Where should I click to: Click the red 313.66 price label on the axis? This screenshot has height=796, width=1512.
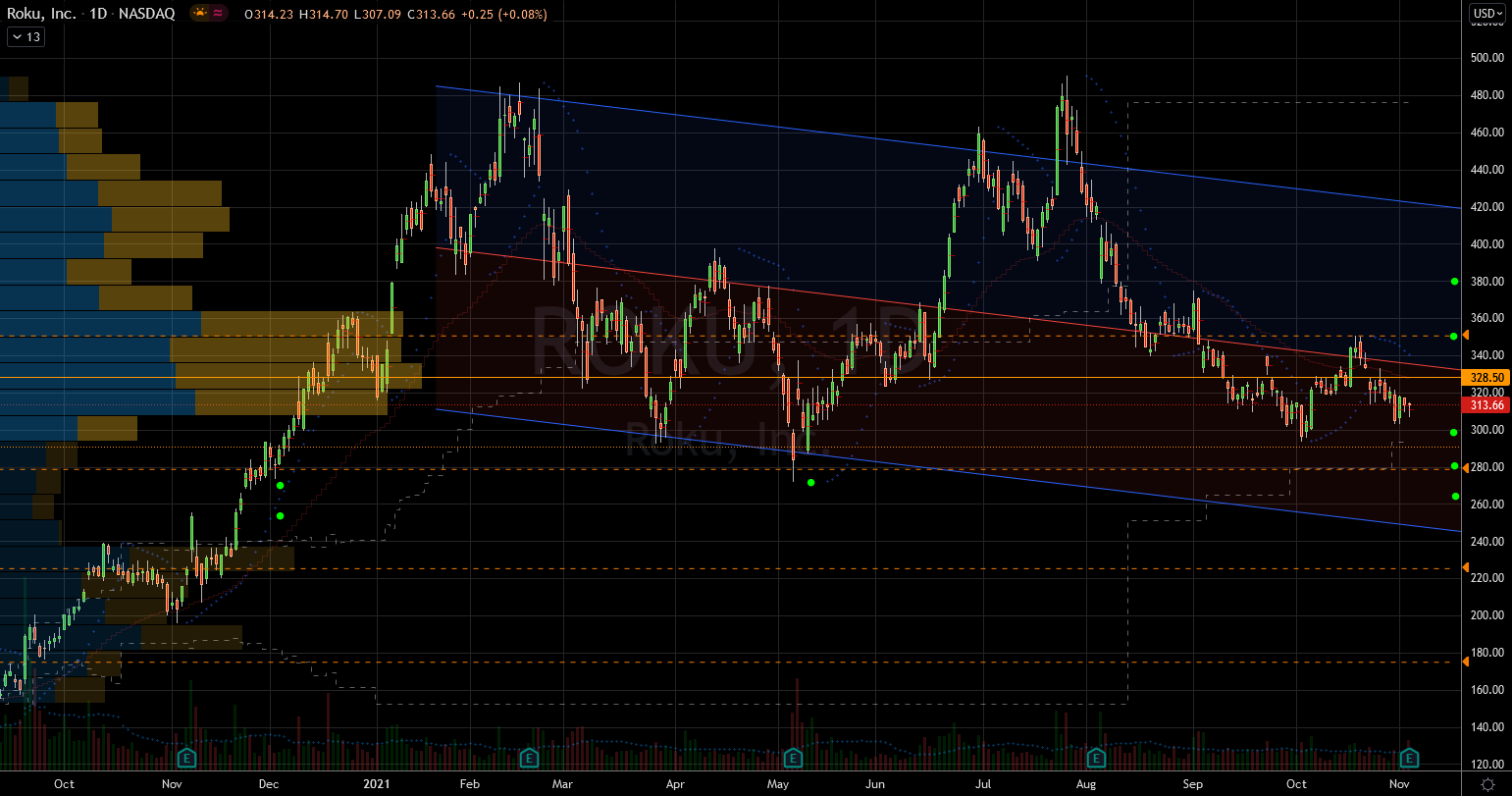(1487, 405)
